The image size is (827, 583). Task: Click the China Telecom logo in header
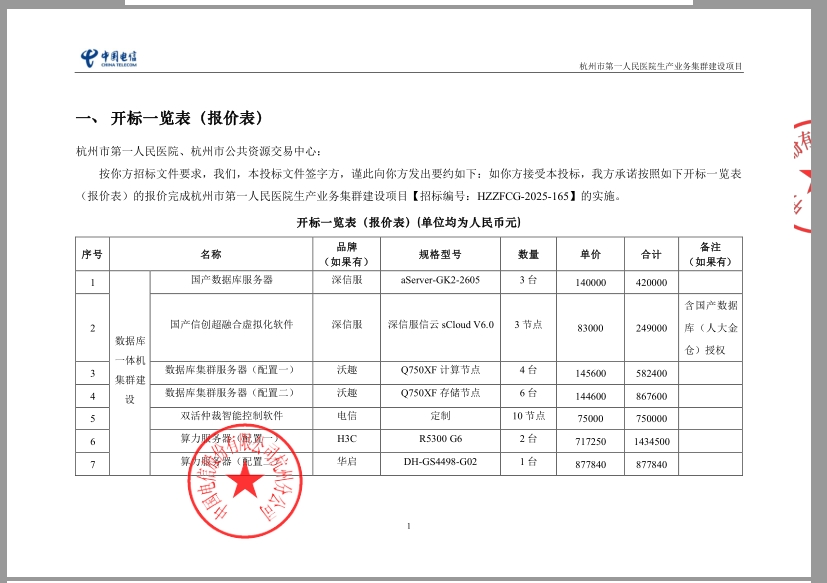click(110, 59)
